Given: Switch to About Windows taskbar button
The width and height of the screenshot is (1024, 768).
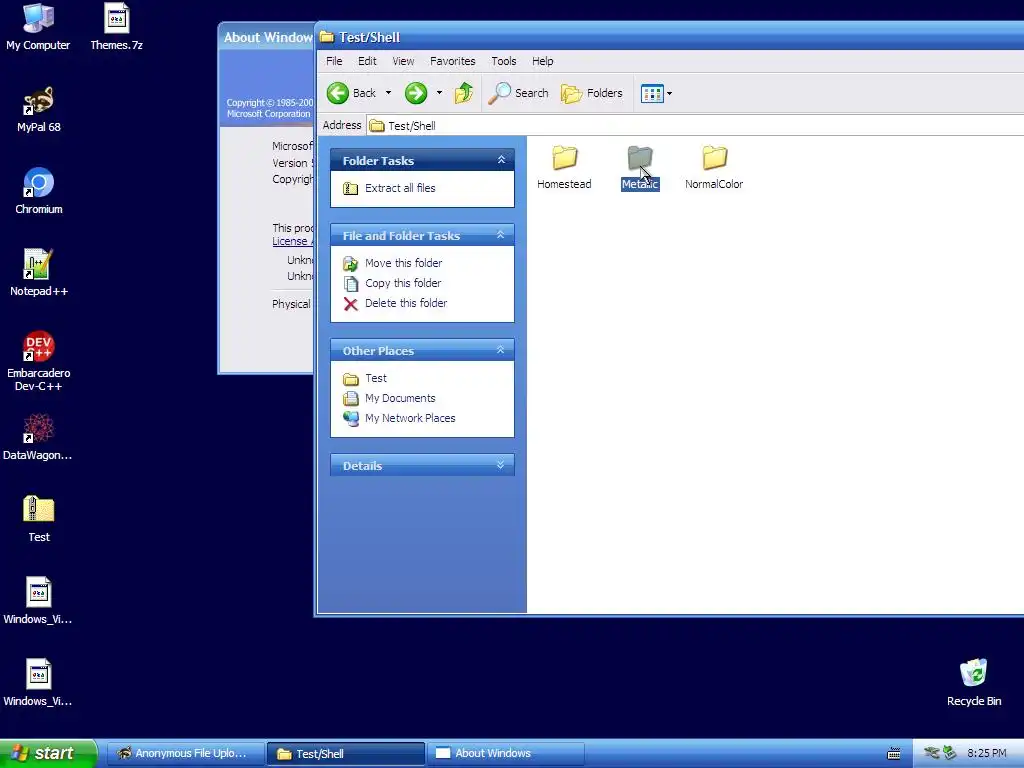Looking at the screenshot, I should 505,753.
